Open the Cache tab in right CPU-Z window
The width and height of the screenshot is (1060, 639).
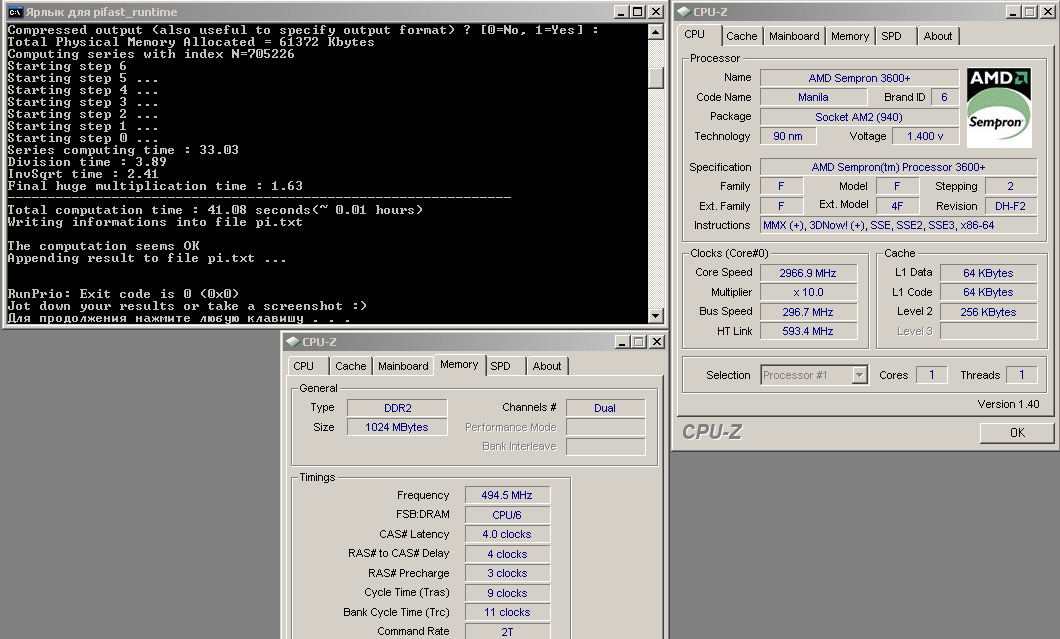point(742,37)
